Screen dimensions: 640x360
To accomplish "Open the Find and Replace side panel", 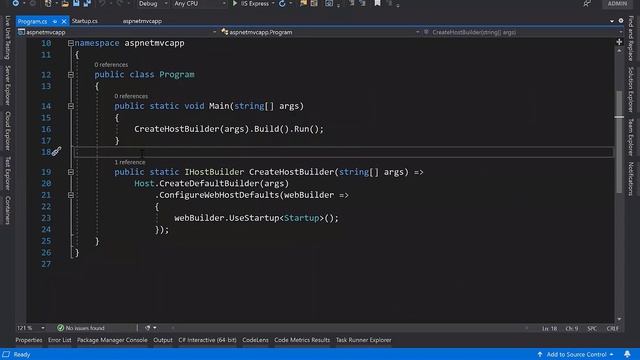I will tap(631, 38).
